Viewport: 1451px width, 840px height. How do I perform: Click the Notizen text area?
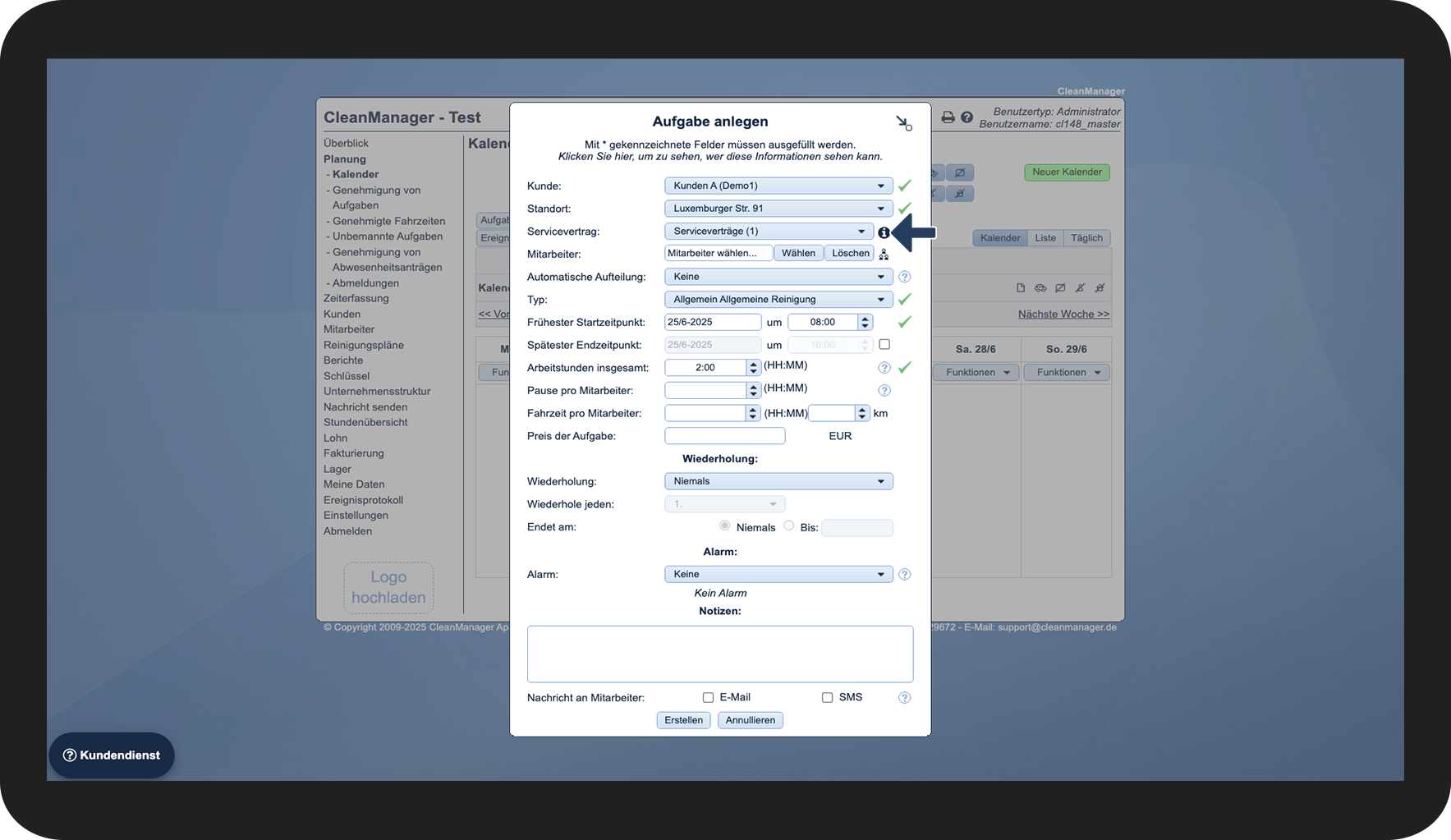tap(720, 654)
